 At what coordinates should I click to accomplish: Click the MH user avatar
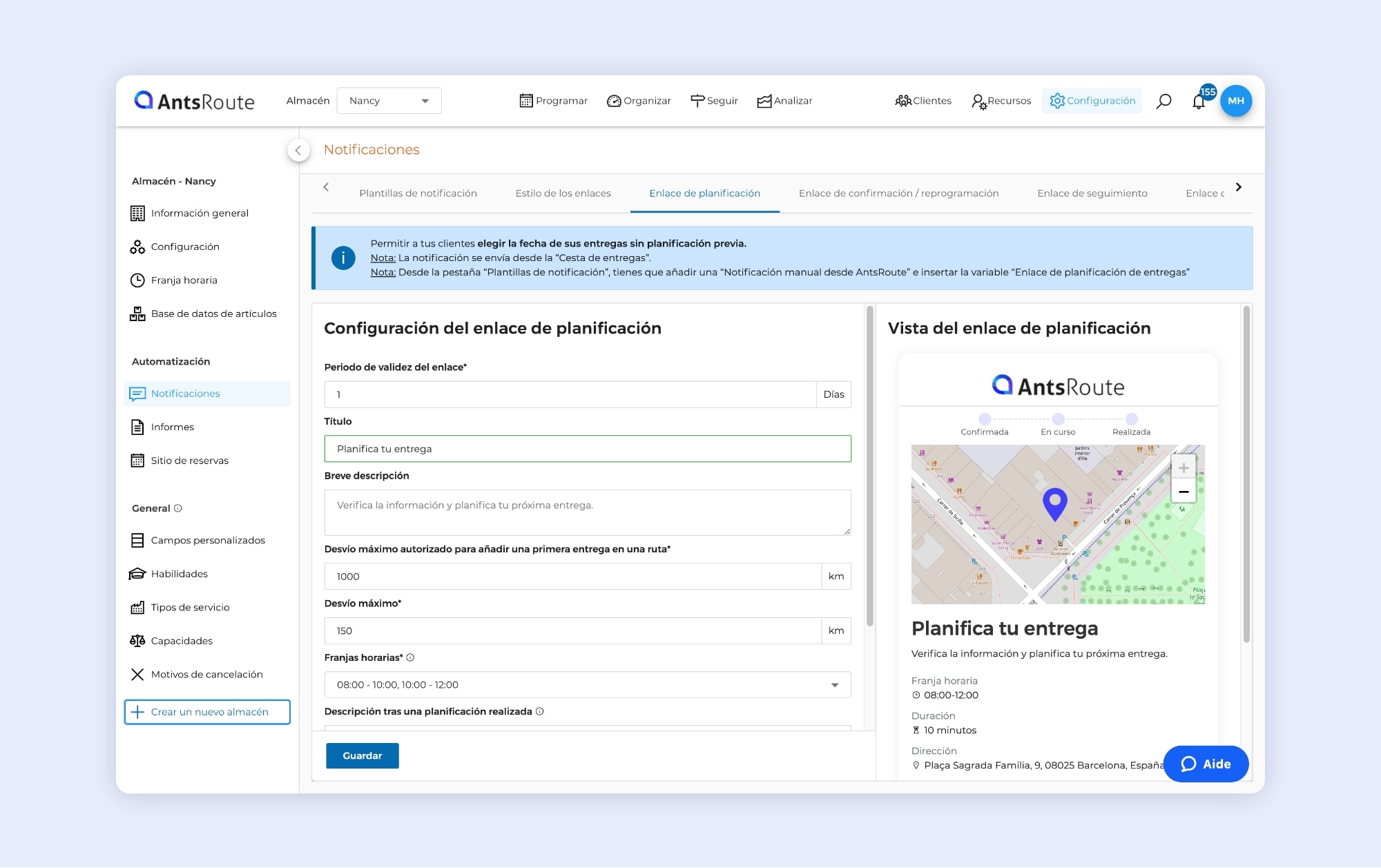[x=1236, y=101]
